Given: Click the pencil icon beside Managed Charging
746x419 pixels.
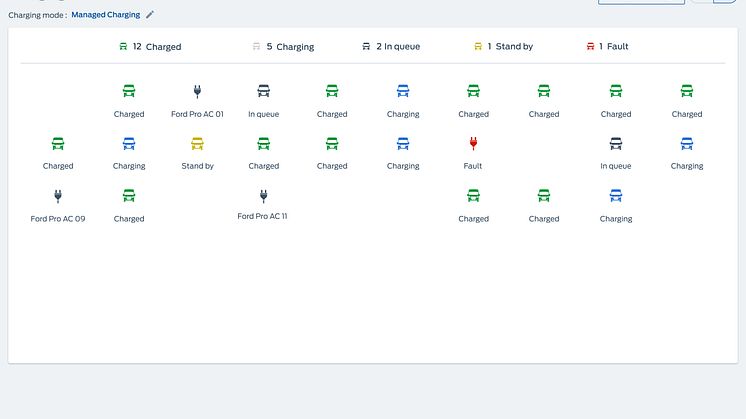Looking at the screenshot, I should [x=150, y=15].
